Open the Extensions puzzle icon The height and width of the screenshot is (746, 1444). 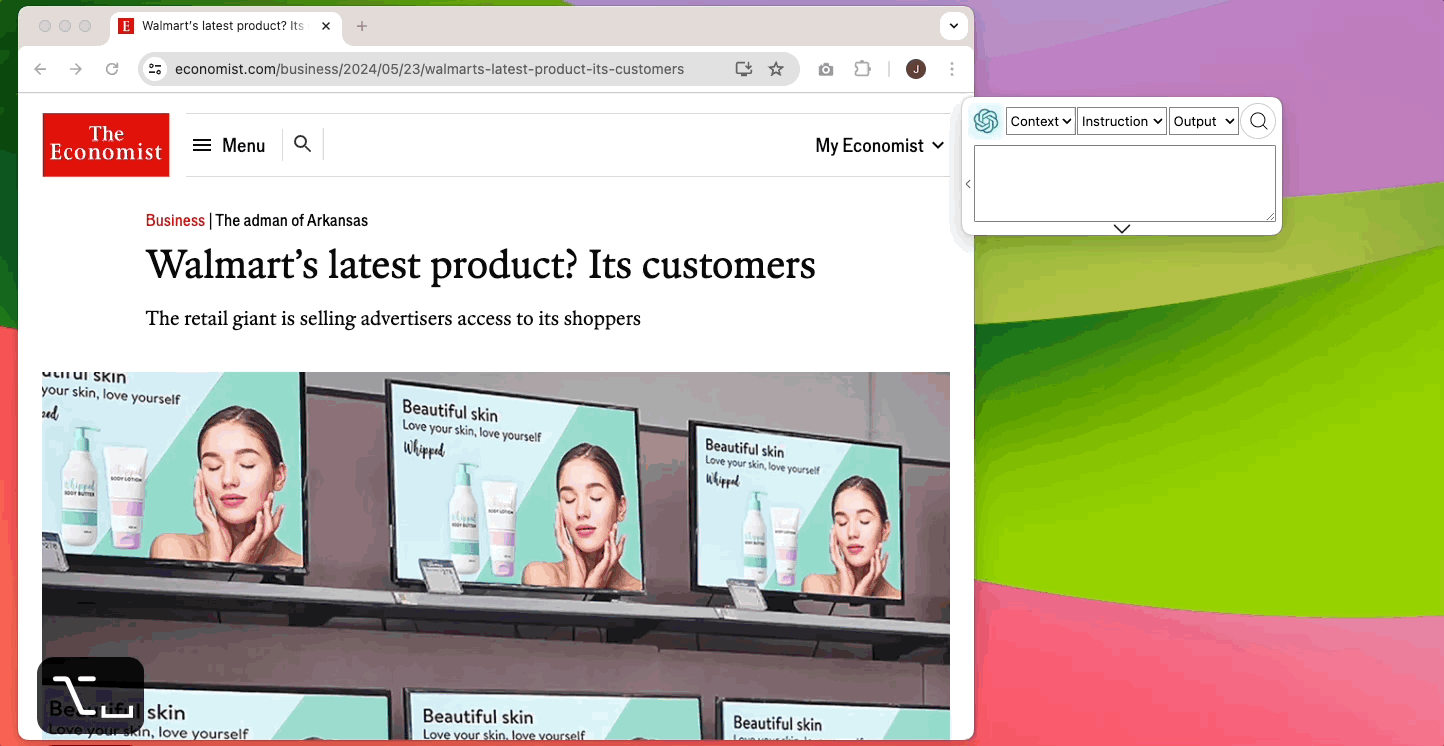point(862,69)
